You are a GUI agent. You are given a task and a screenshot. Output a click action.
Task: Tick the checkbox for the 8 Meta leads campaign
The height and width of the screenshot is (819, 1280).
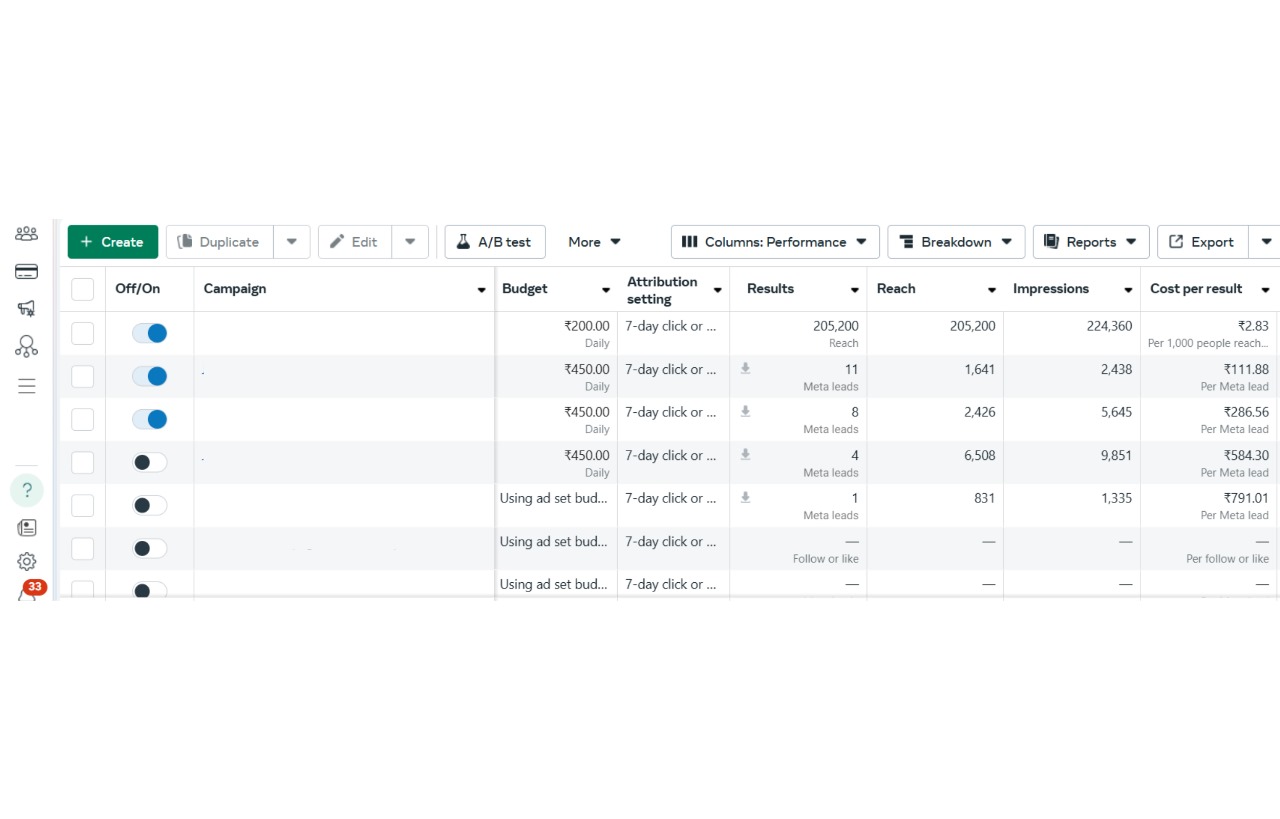(83, 419)
